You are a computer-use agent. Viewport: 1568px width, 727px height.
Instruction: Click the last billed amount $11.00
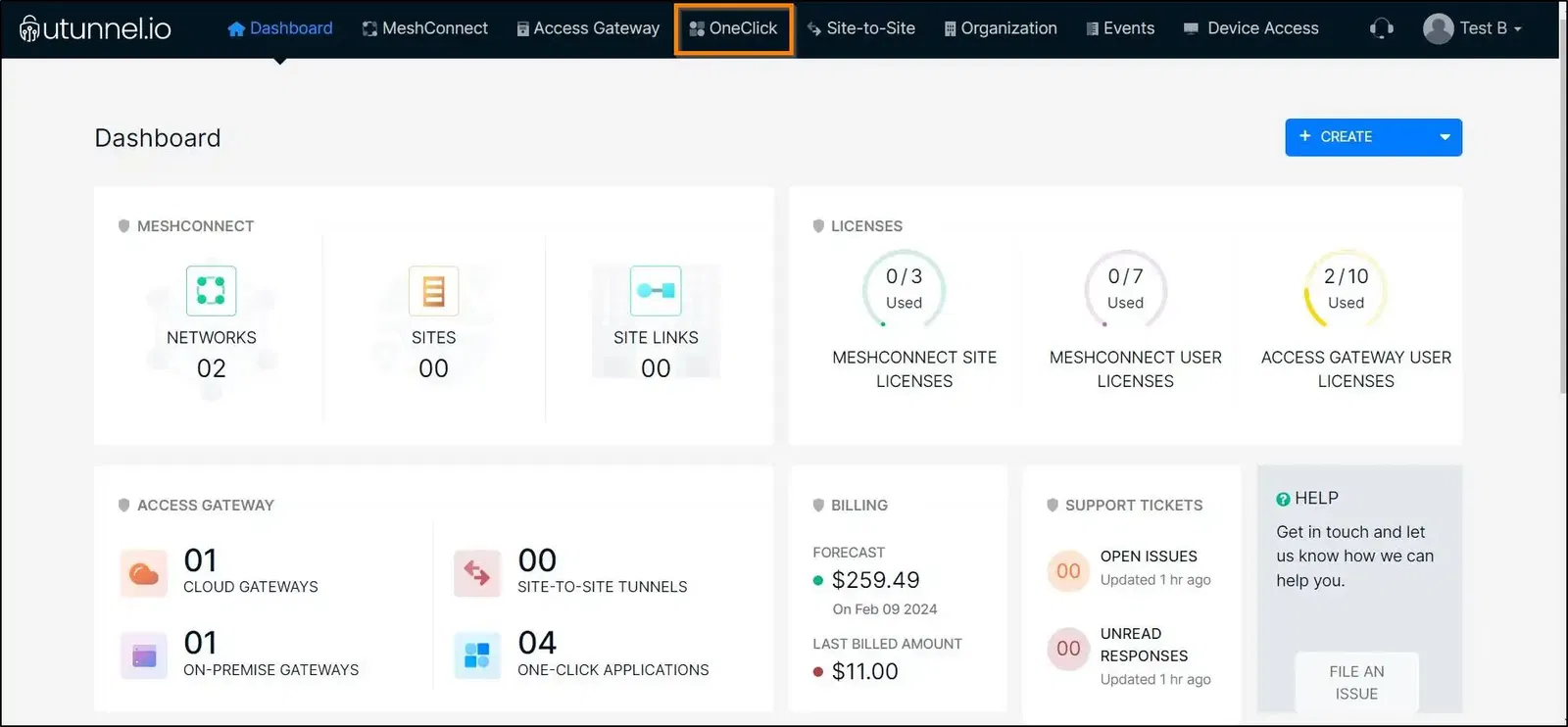864,671
